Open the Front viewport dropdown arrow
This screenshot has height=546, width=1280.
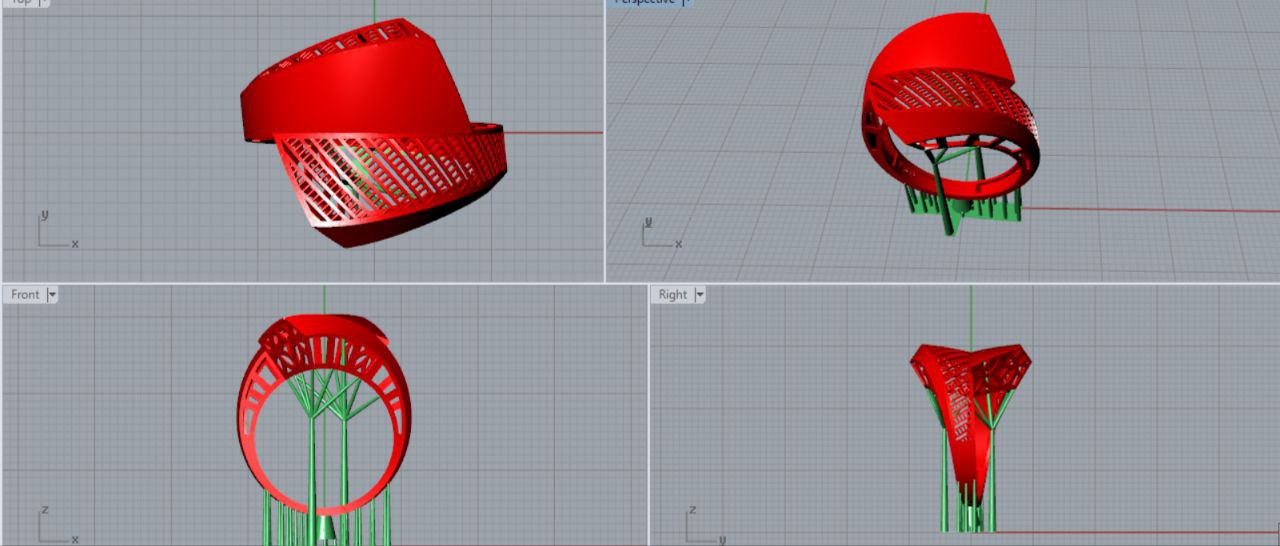pyautogui.click(x=52, y=294)
